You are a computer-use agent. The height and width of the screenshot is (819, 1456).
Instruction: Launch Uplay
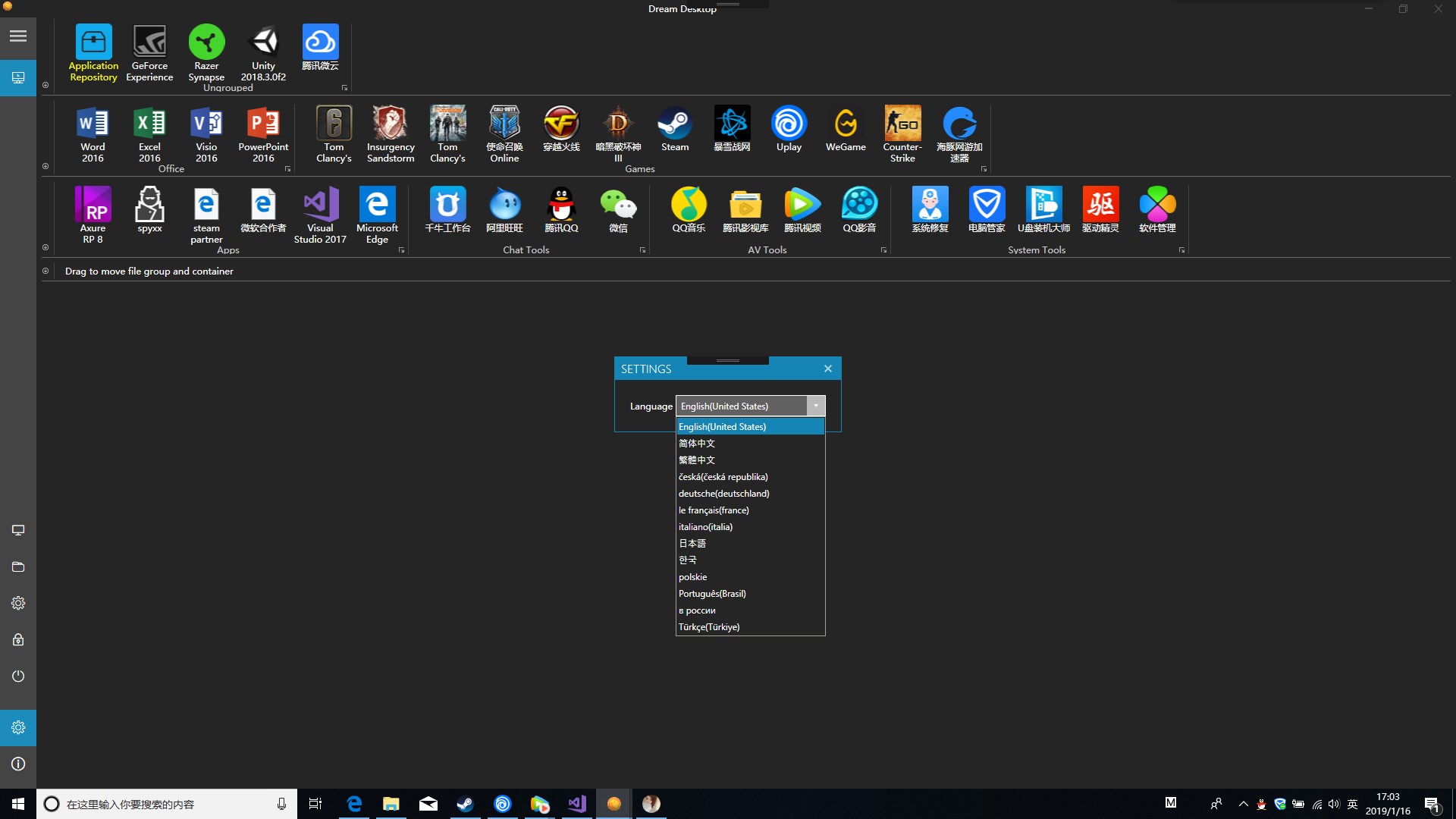[x=789, y=129]
